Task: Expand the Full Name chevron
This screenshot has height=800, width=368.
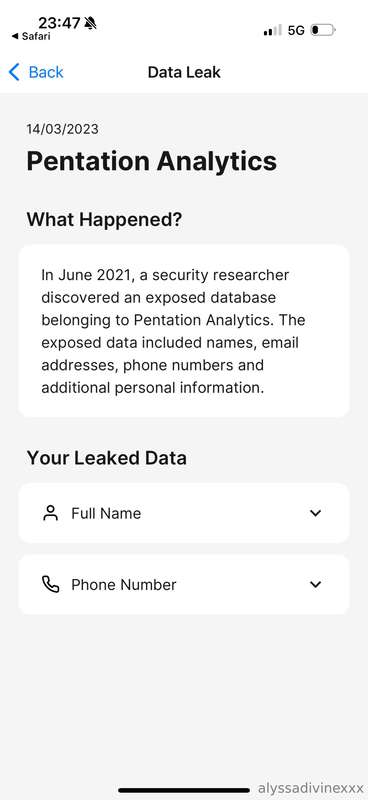Action: pos(315,513)
